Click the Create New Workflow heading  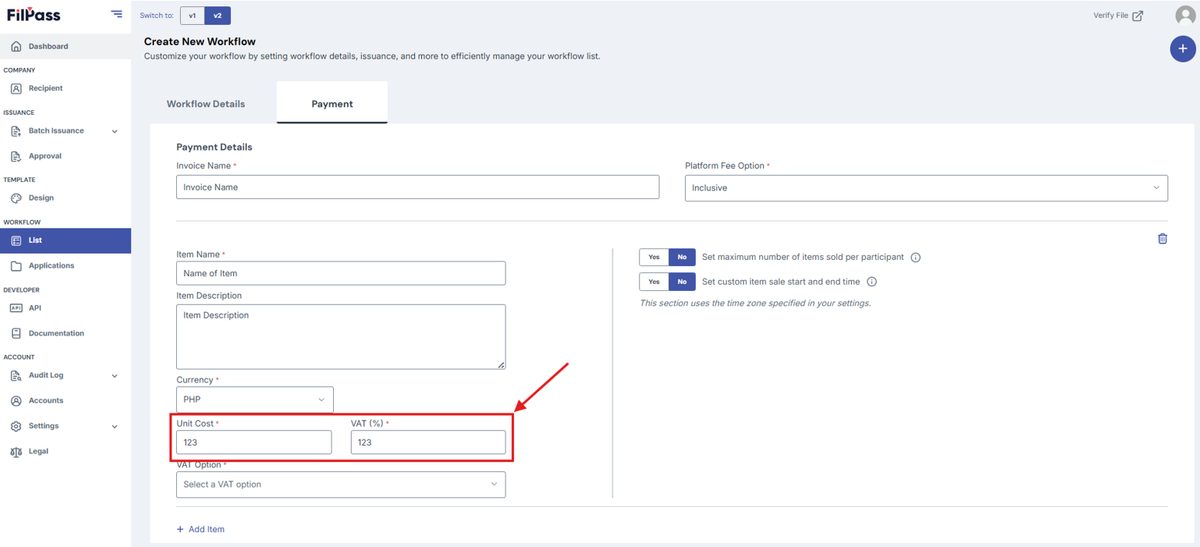[200, 41]
